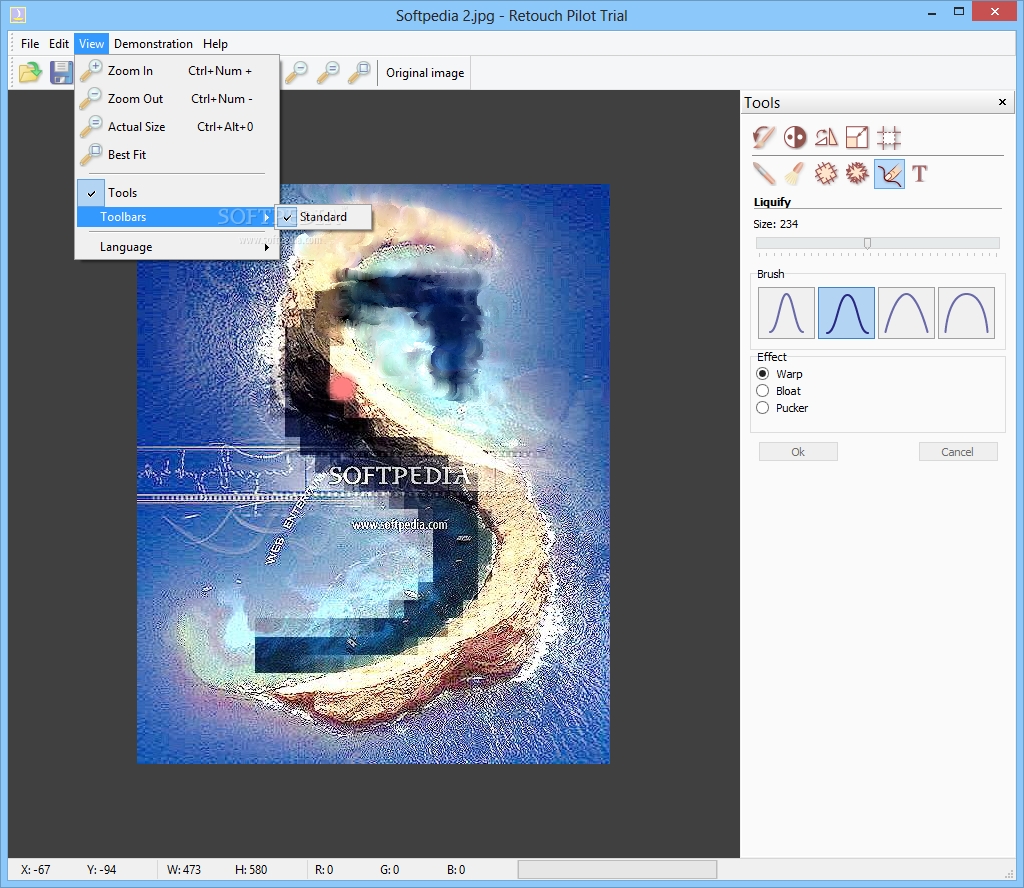Choose Actual Size from the View menu
The image size is (1024, 888).
tap(176, 127)
